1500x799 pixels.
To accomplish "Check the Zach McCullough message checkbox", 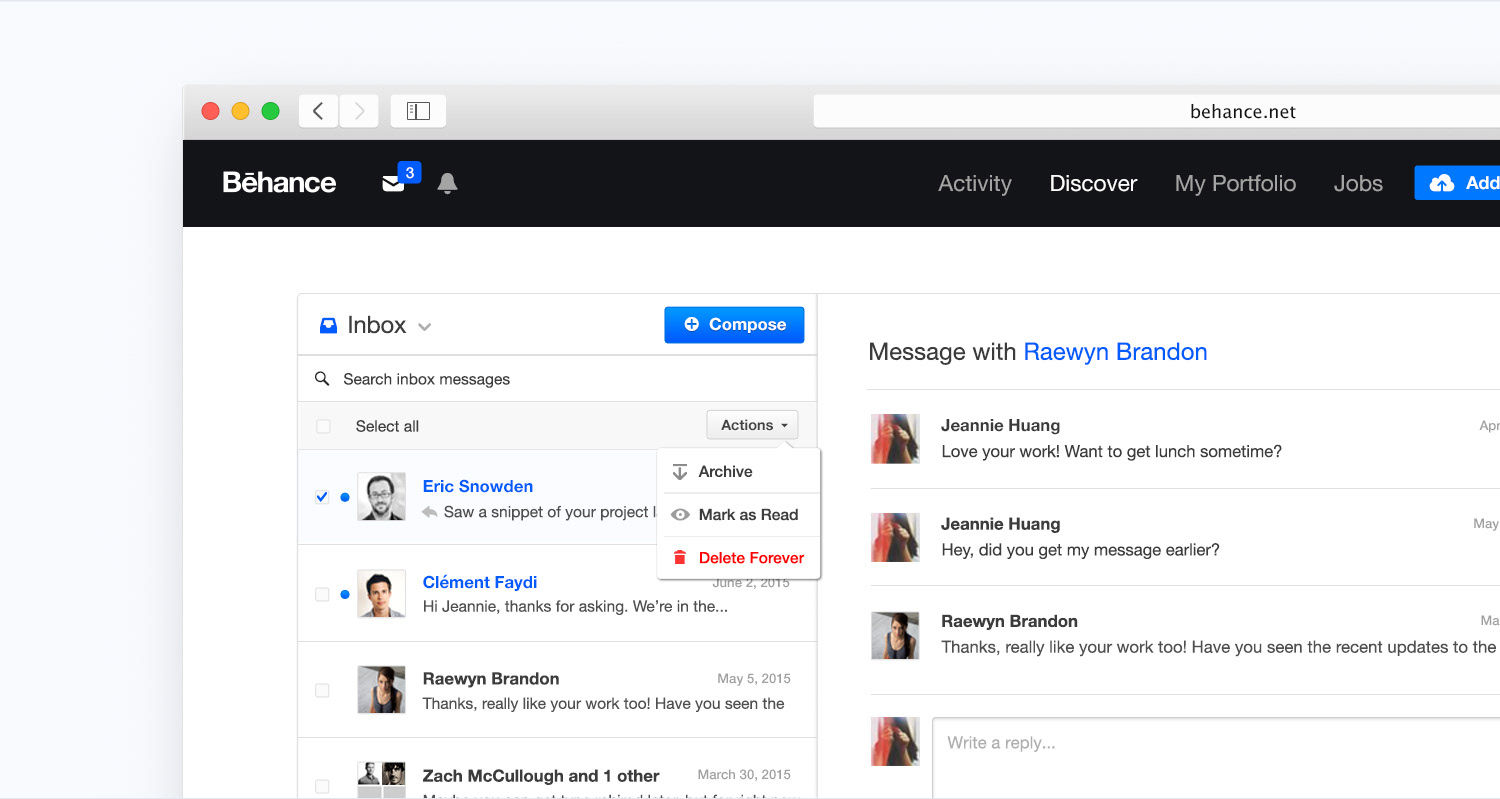I will 322,786.
